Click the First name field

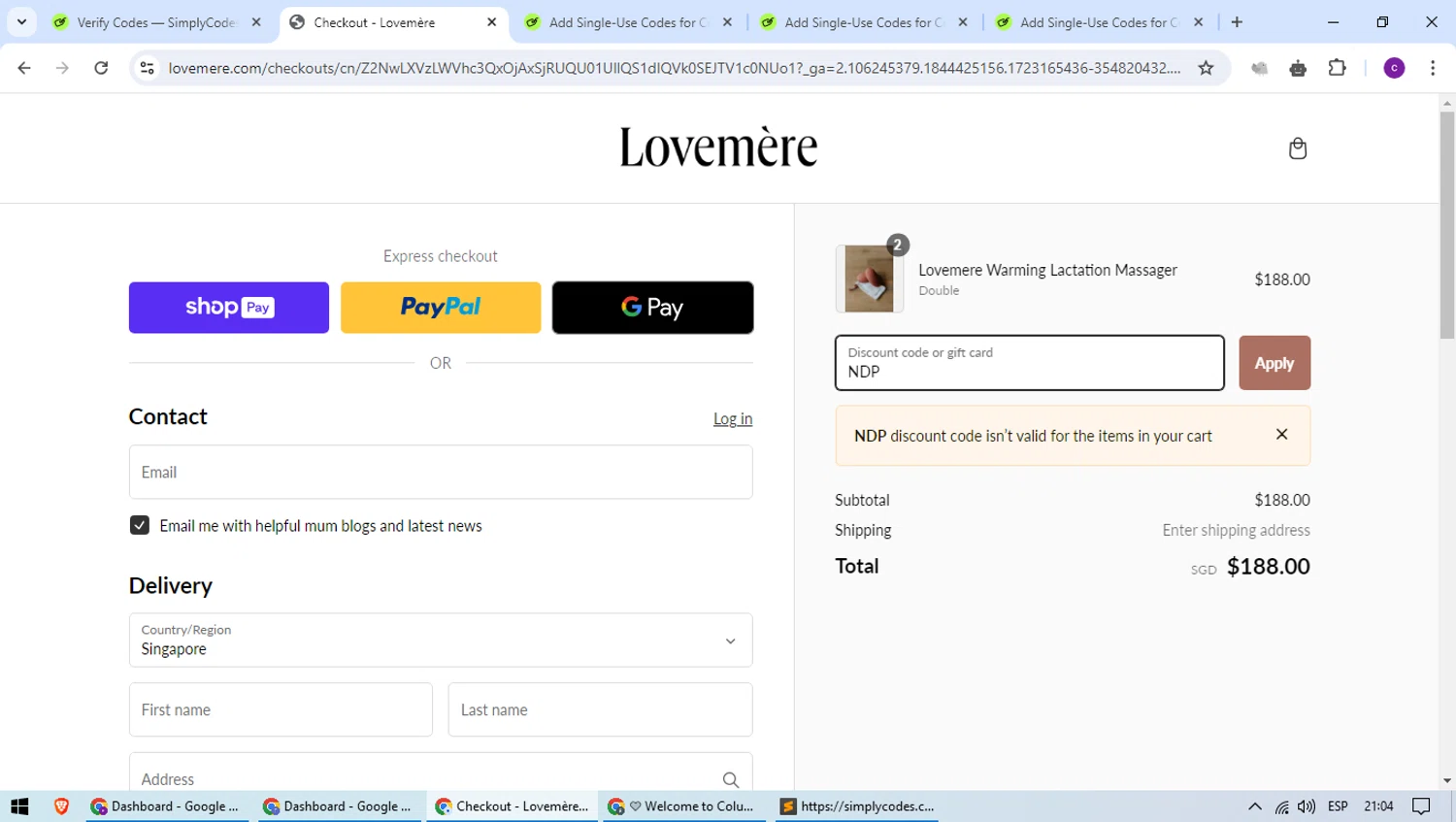click(281, 709)
